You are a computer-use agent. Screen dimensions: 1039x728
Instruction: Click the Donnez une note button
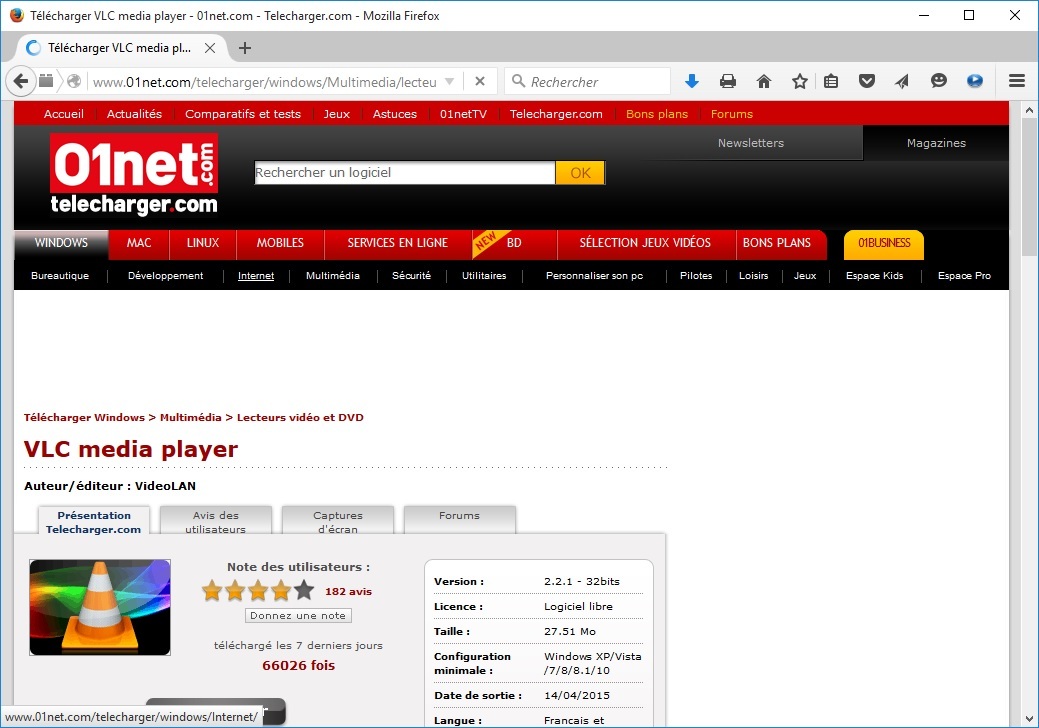point(298,615)
